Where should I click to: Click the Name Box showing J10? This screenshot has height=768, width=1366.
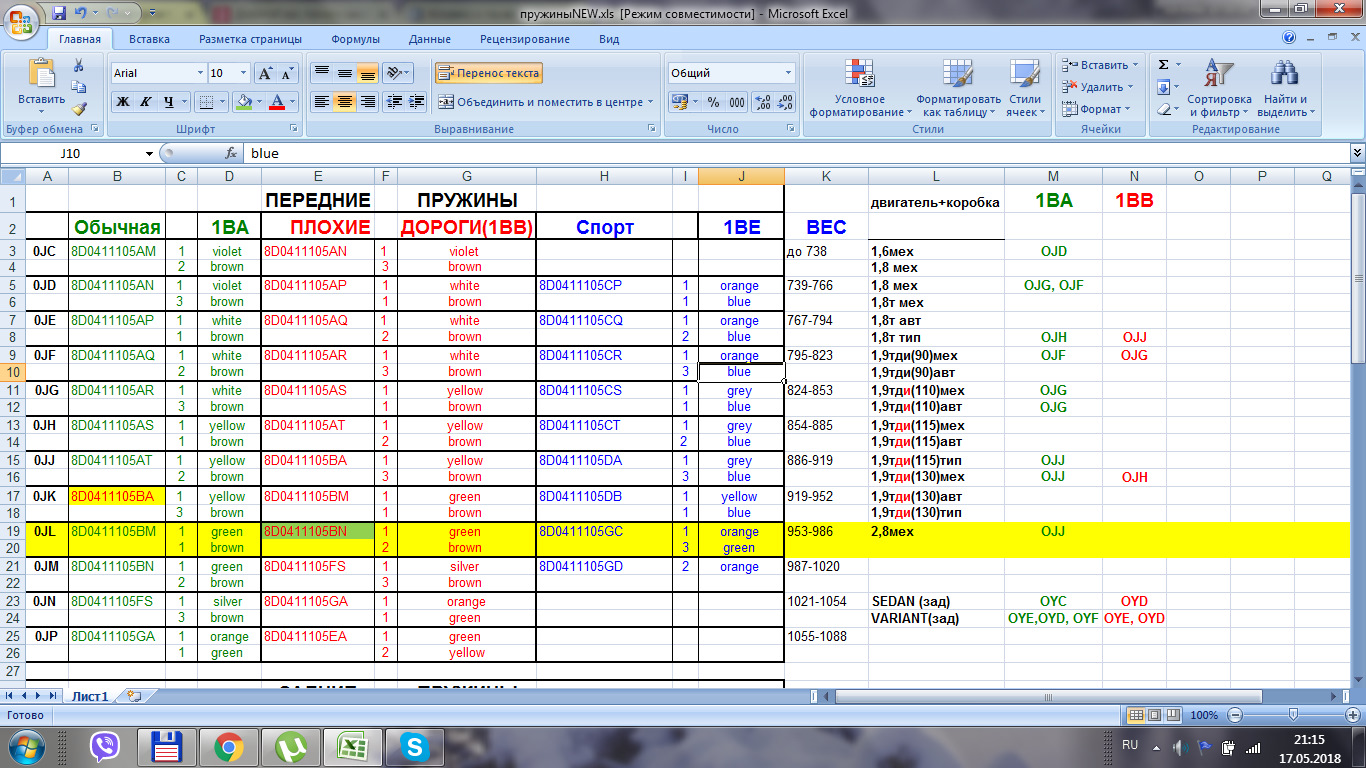click(70, 153)
